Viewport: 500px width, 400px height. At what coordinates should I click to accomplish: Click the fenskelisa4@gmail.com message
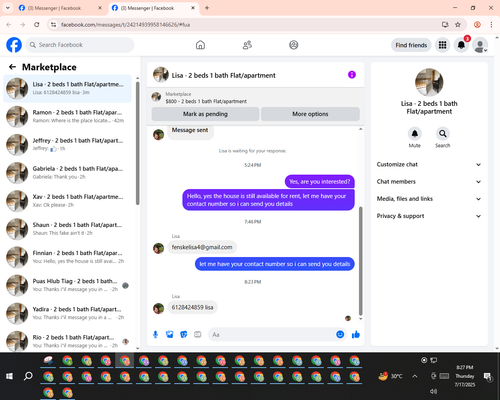(x=202, y=247)
